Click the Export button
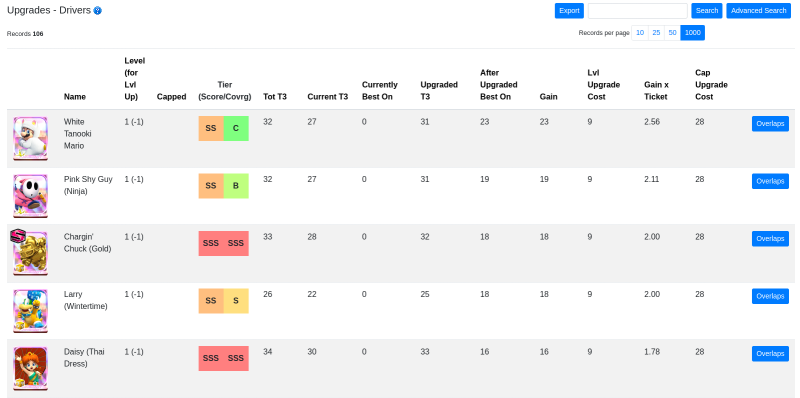This screenshot has height=398, width=800. (569, 11)
